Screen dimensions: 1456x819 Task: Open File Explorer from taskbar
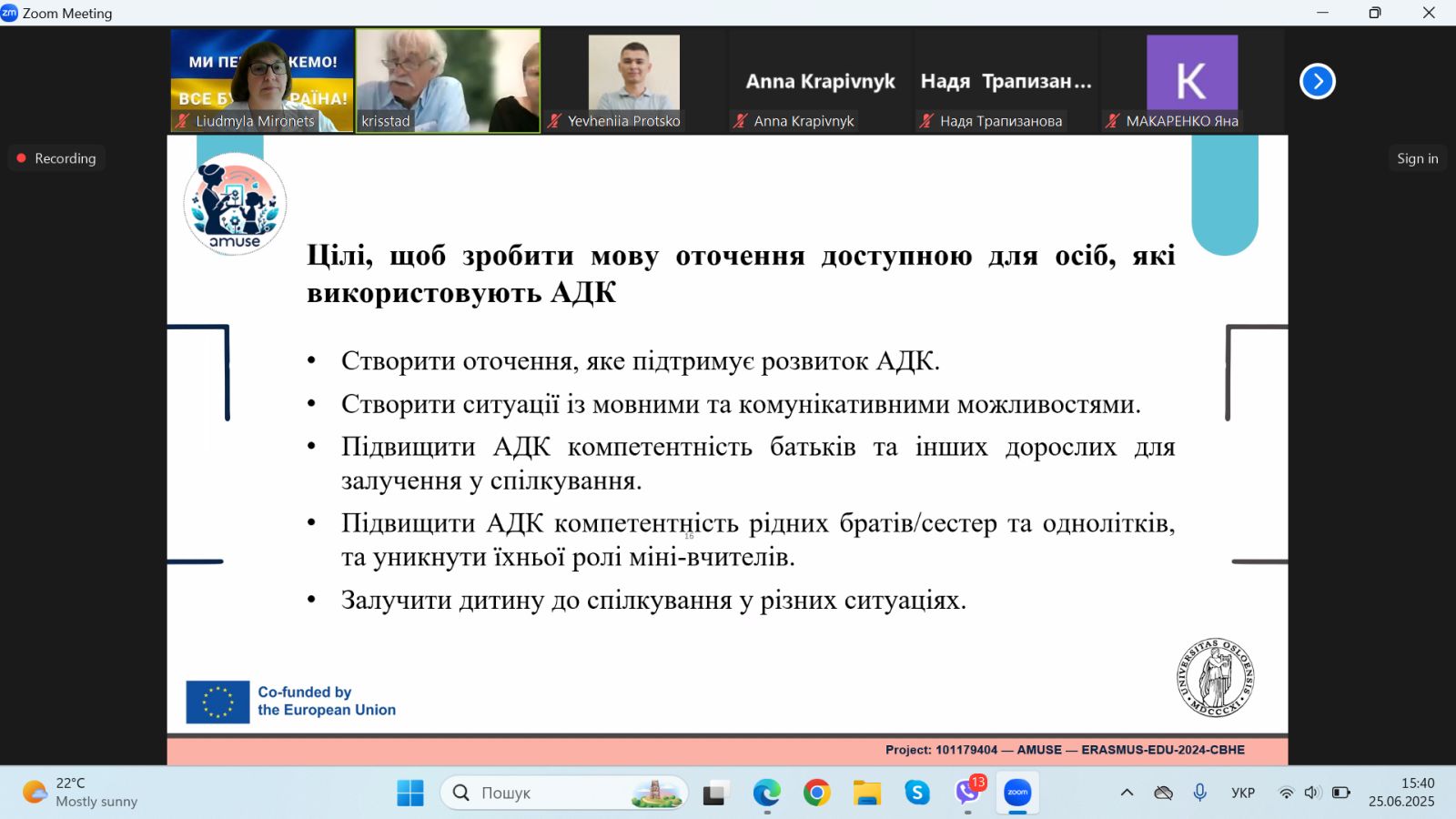[866, 793]
